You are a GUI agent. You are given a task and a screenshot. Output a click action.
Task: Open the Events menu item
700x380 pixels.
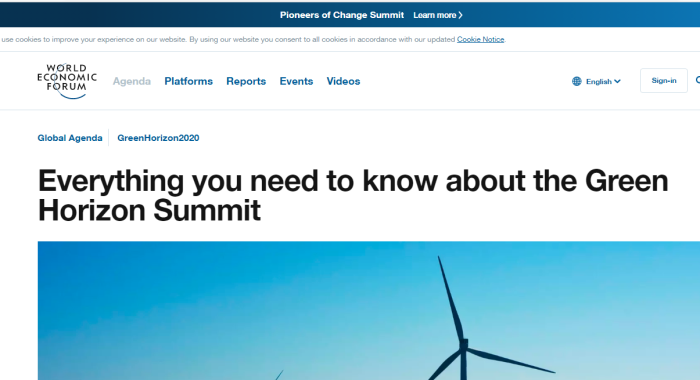(x=296, y=81)
